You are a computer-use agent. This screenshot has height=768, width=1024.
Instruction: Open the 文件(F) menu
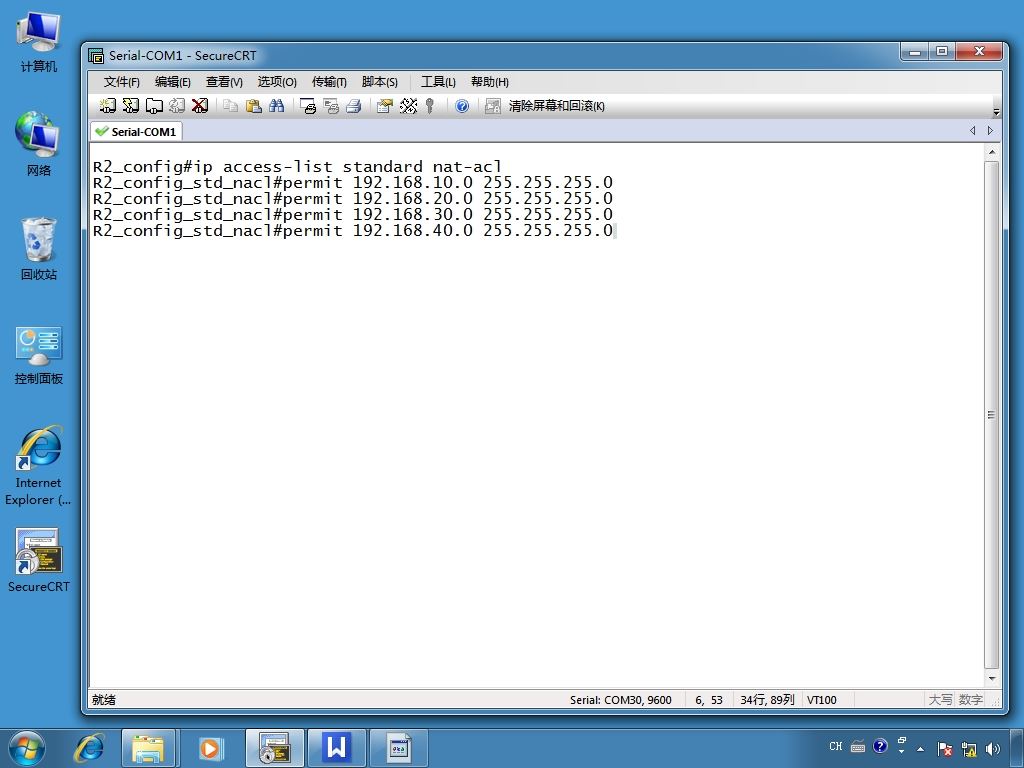pyautogui.click(x=121, y=82)
